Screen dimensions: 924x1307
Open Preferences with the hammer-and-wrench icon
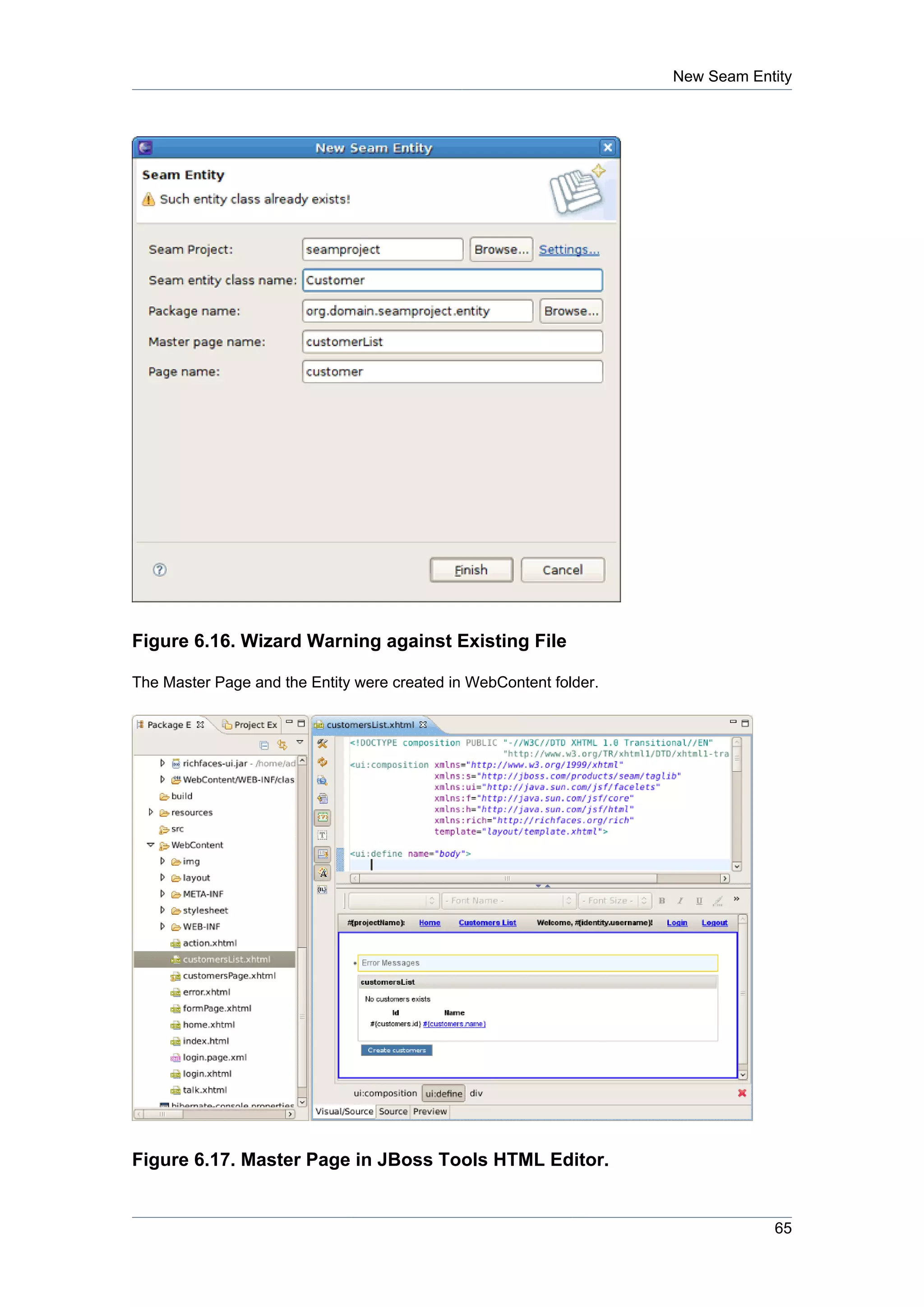(x=323, y=743)
